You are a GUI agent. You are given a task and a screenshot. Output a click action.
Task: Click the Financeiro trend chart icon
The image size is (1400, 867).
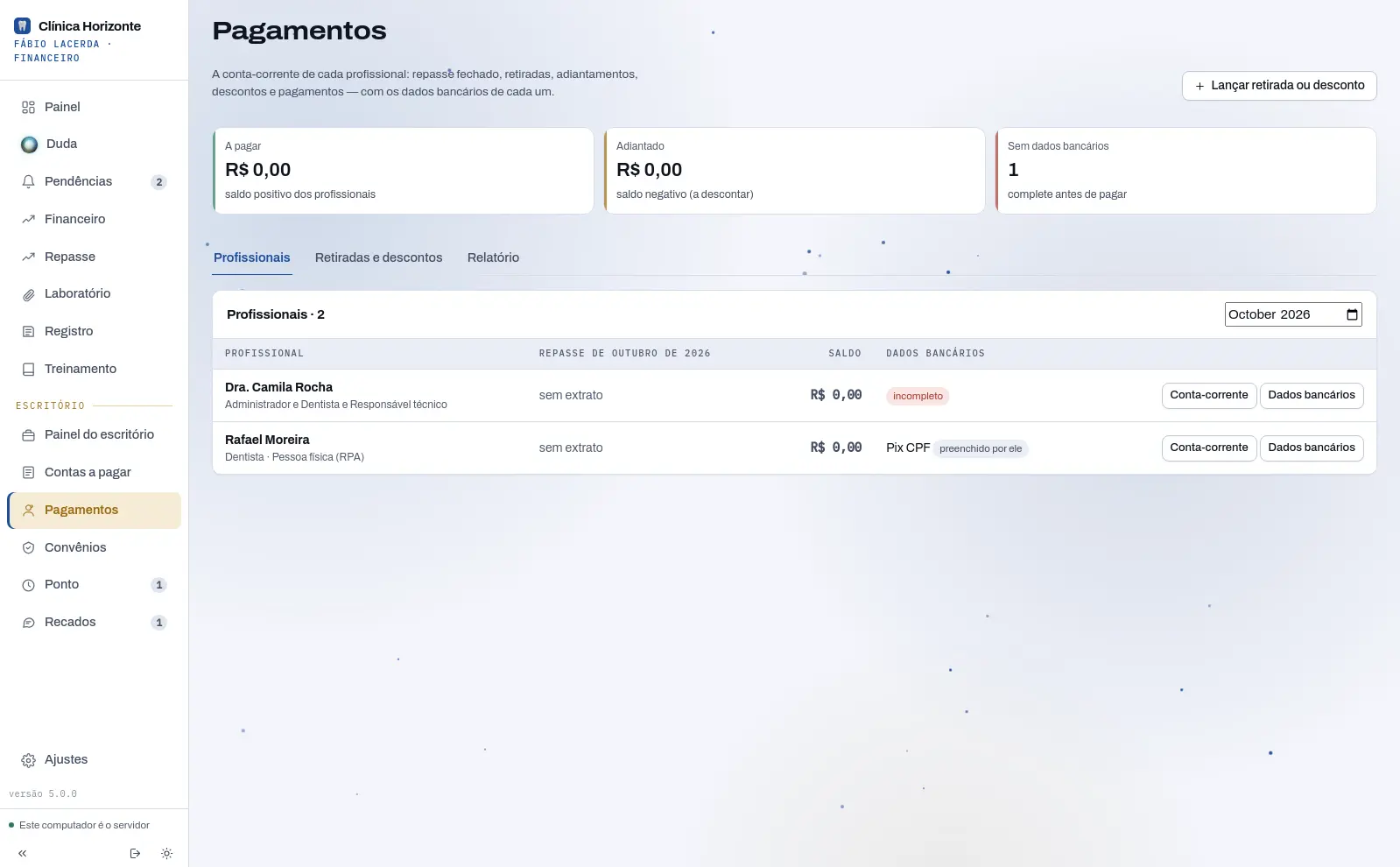click(x=28, y=219)
